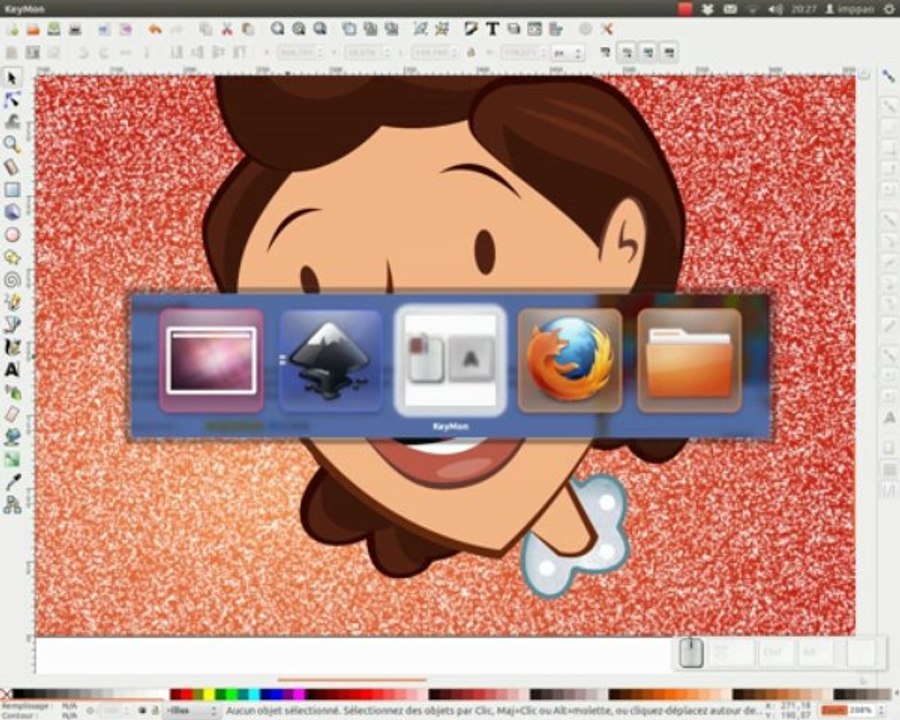
Task: Open the user account menu
Action: tap(850, 9)
